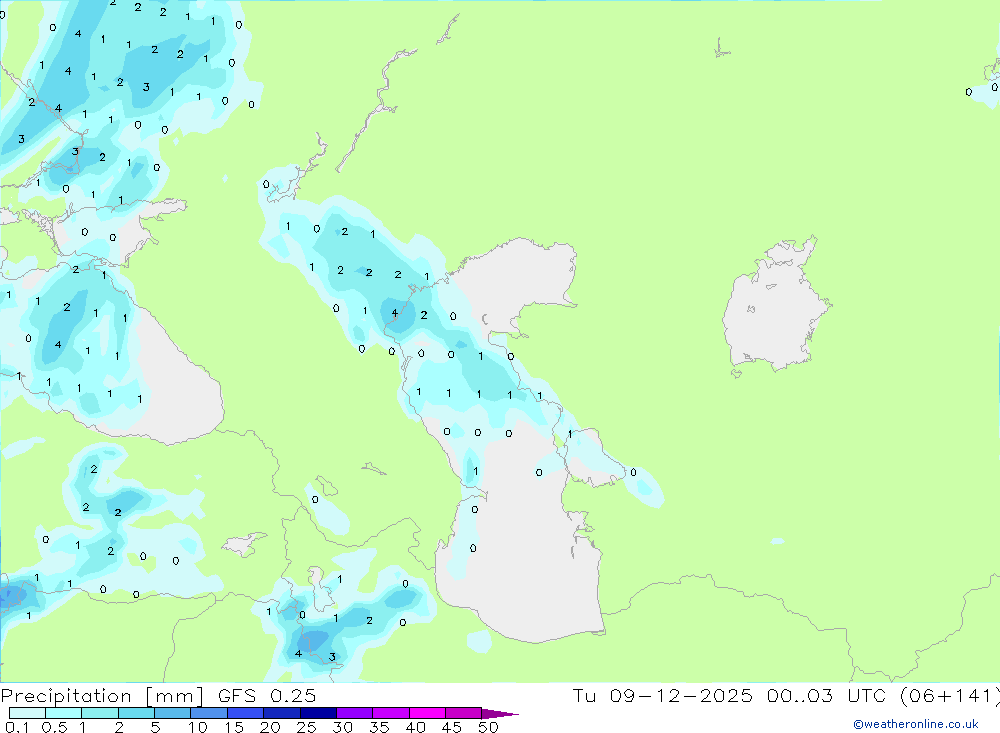This screenshot has height=733, width=1000.
Task: Click the 'Tu 09-12-2025' date text
Action: tap(663, 695)
